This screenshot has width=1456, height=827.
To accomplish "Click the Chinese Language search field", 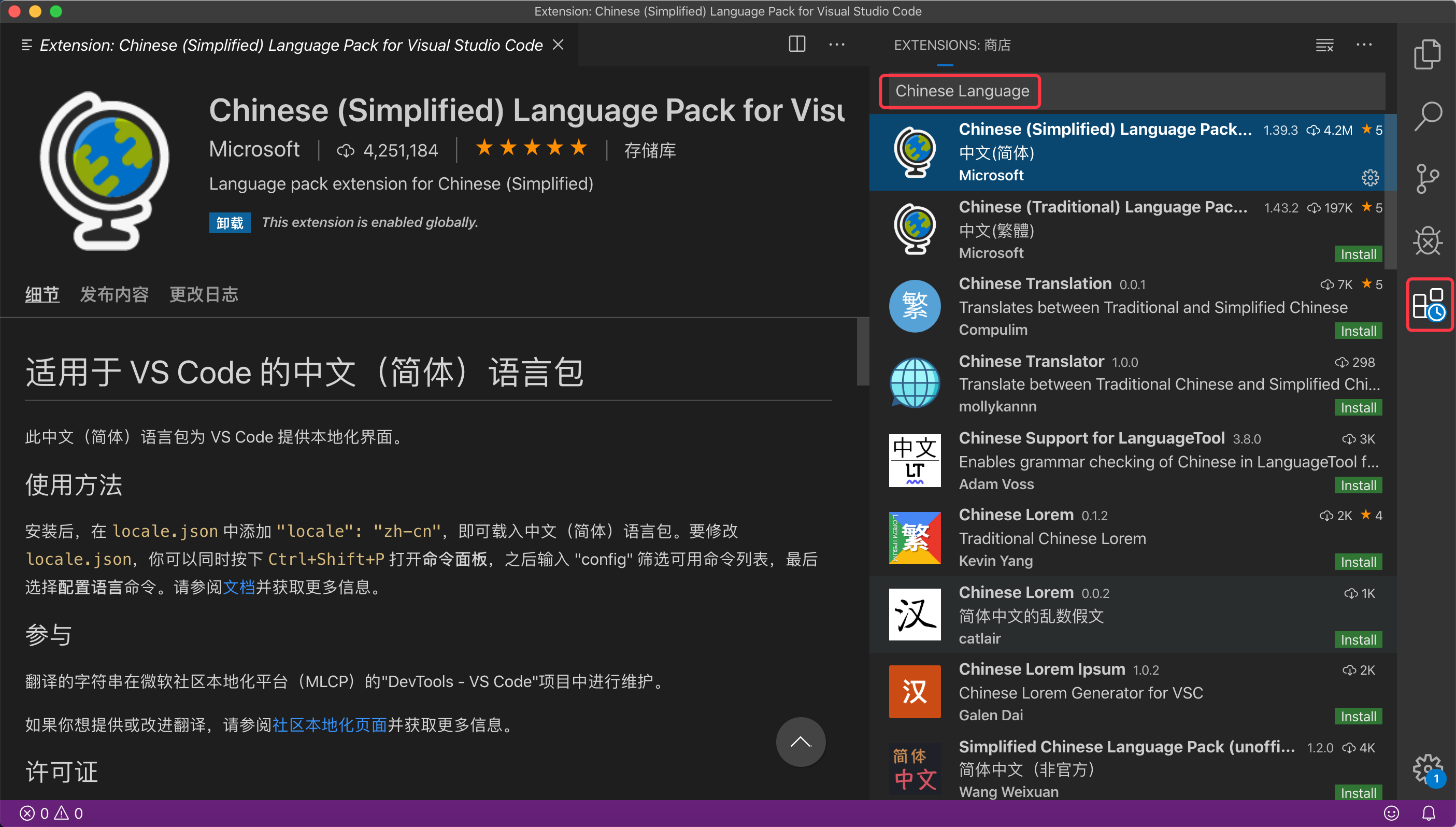I will coord(962,91).
